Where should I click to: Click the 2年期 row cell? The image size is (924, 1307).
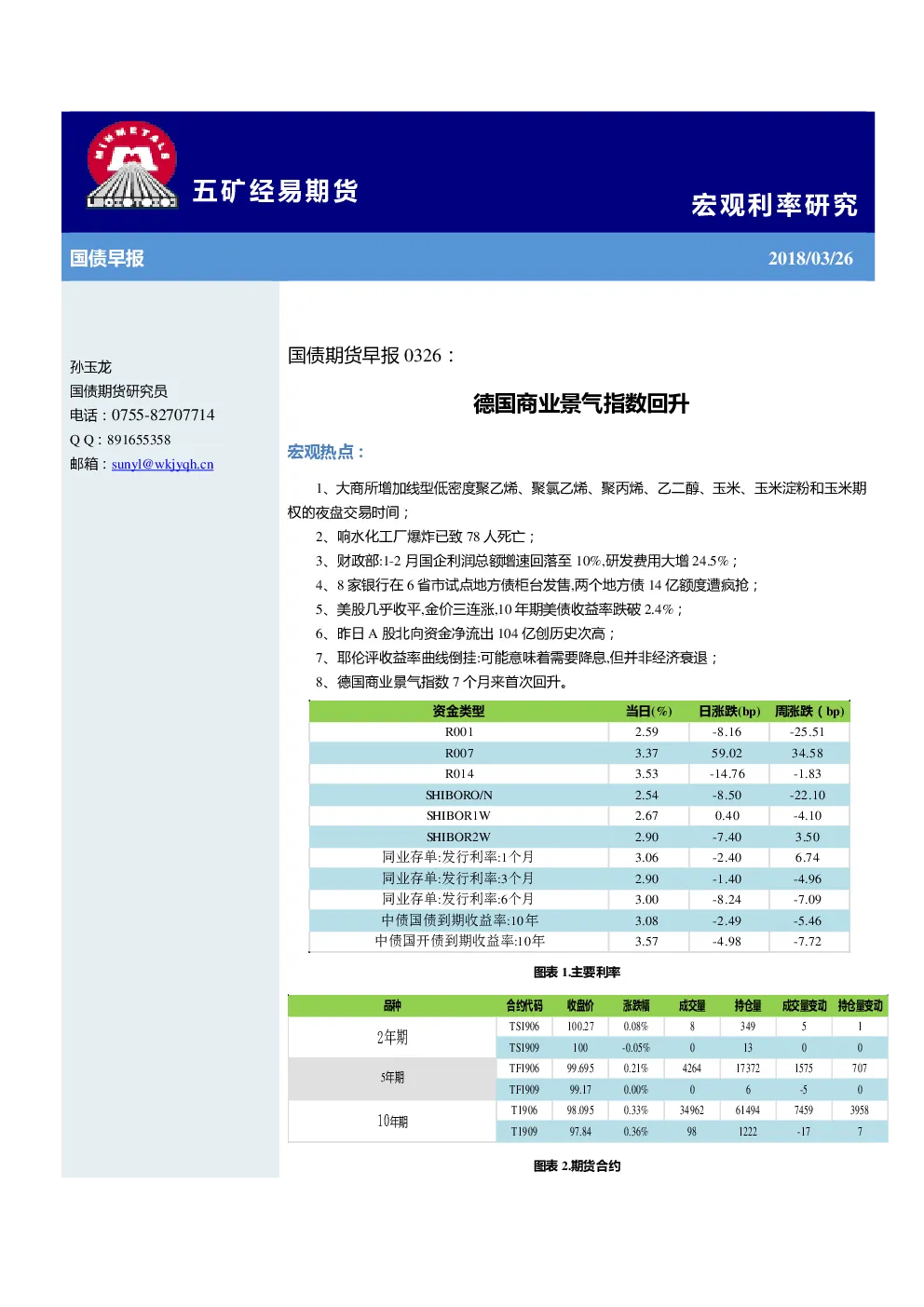392,1037
